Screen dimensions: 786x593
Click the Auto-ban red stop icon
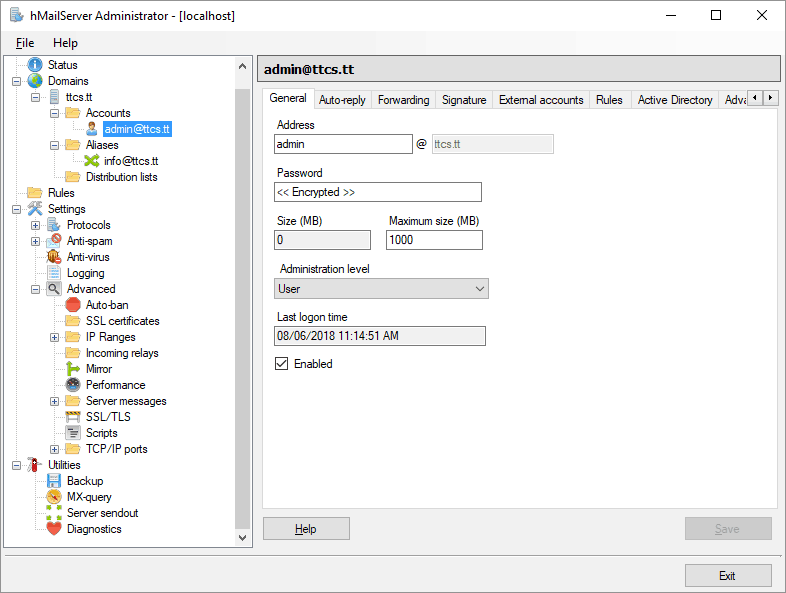click(73, 305)
